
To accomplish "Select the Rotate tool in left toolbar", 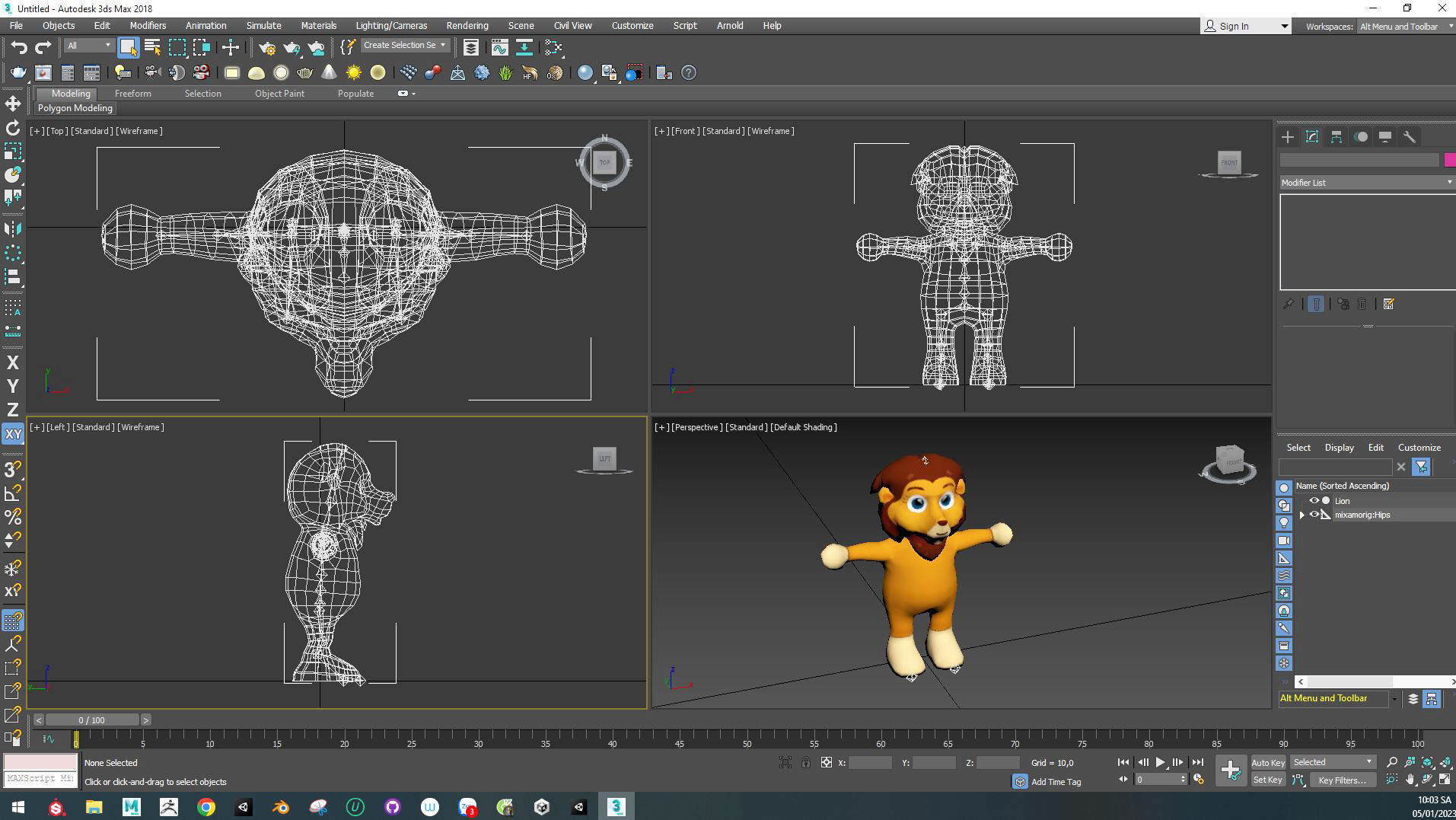I will click(13, 128).
